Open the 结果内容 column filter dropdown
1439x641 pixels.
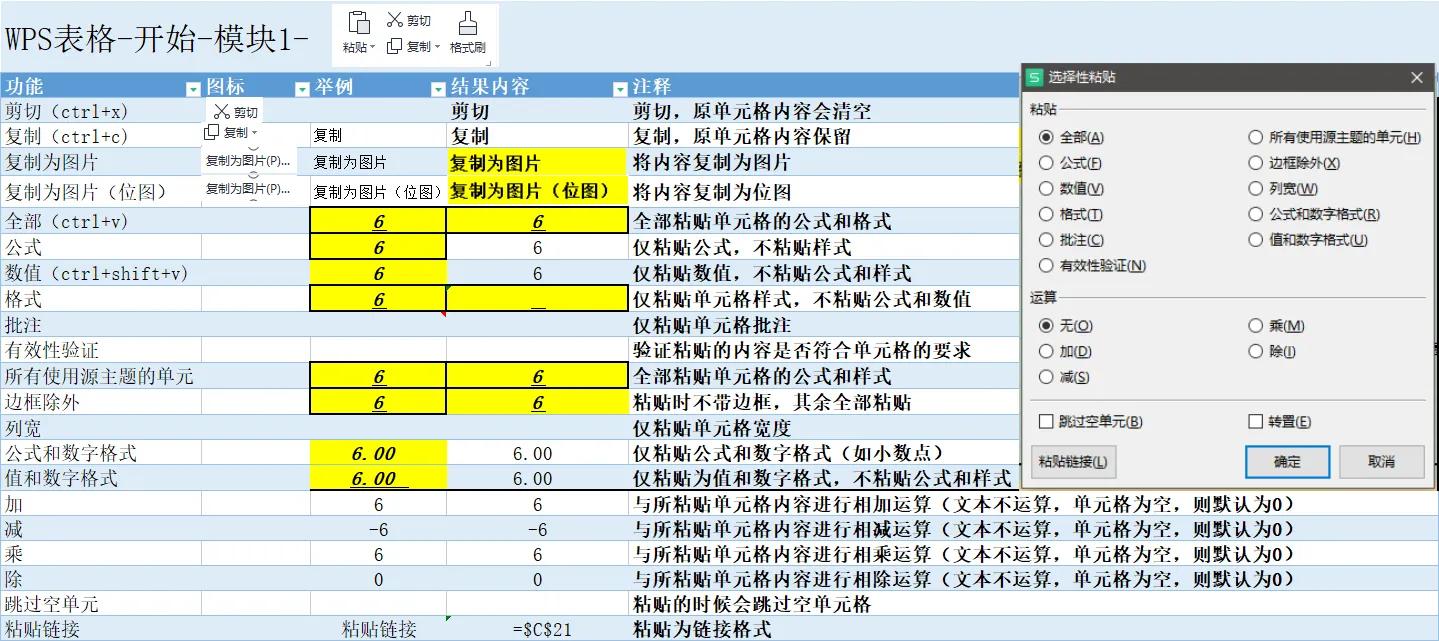click(x=619, y=89)
